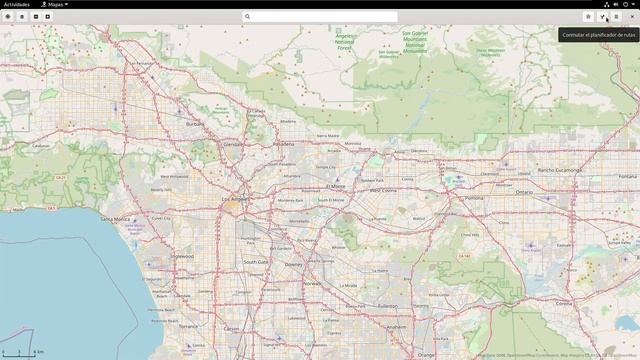Image resolution: width=640 pixels, height=360 pixels.
Task: Open the Actividades overview
Action: click(17, 4)
